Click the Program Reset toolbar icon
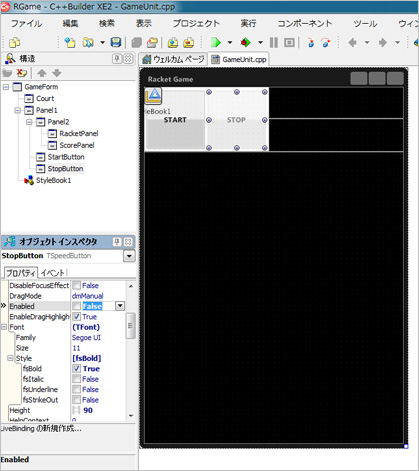Viewport: 419px width, 471px height. coord(289,43)
